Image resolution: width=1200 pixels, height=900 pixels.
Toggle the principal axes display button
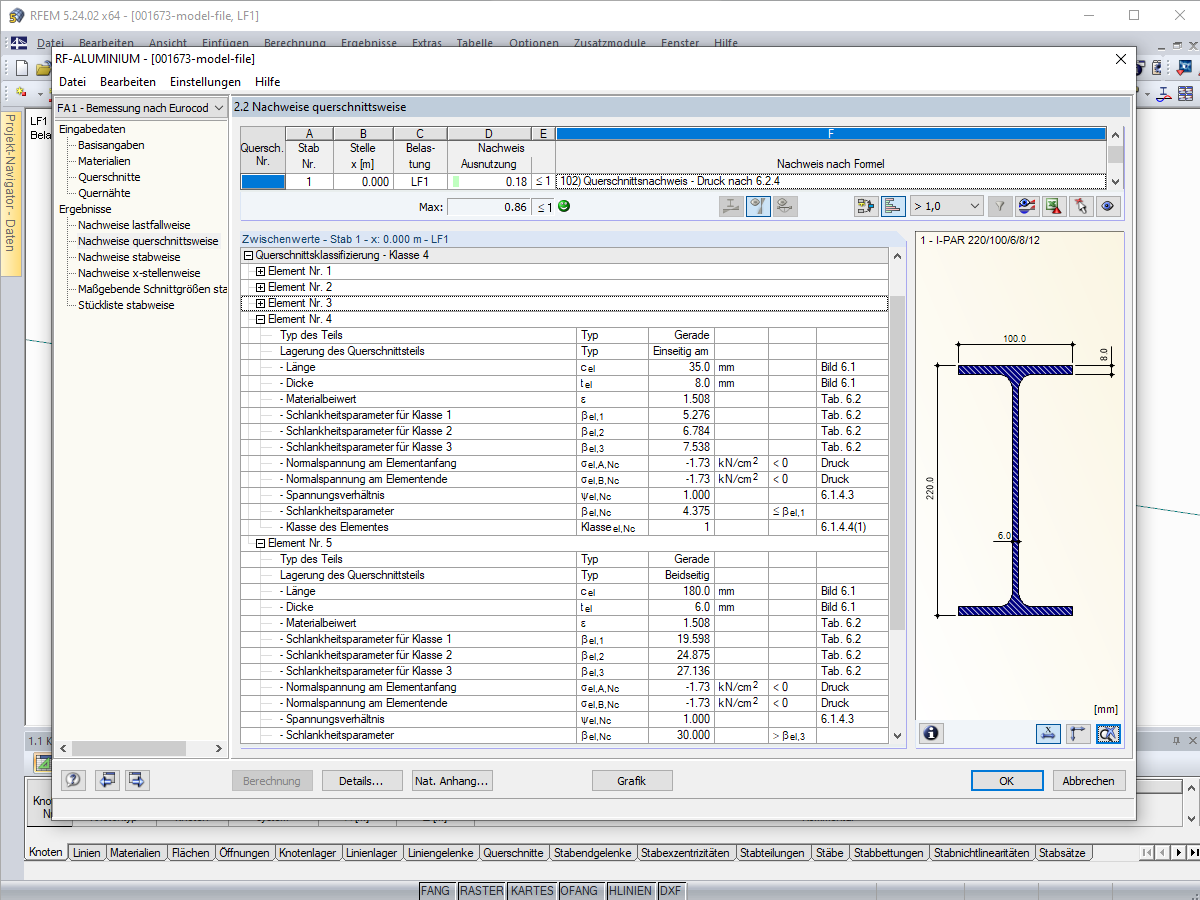1078,734
